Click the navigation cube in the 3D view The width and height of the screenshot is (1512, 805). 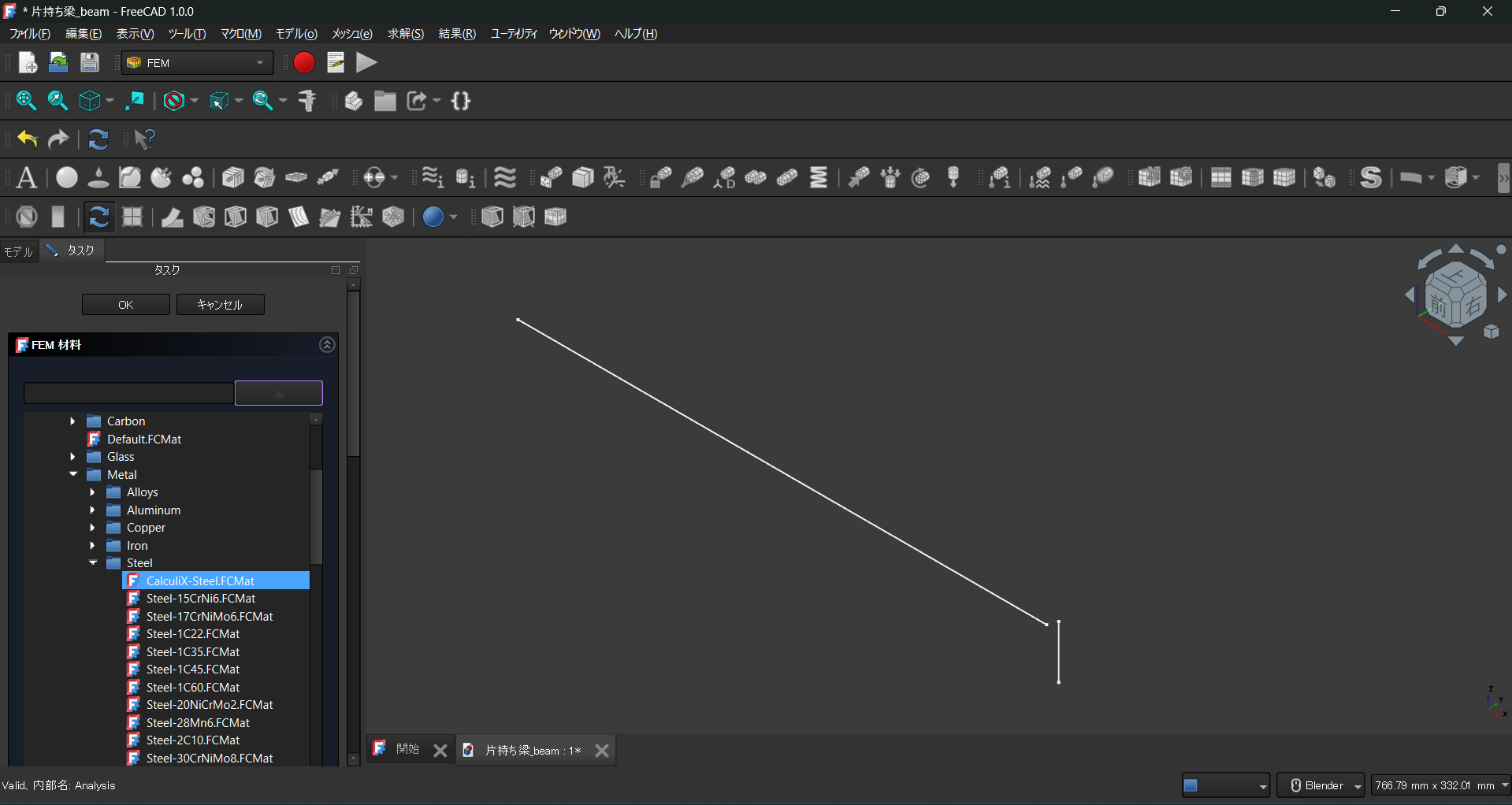tap(1455, 295)
